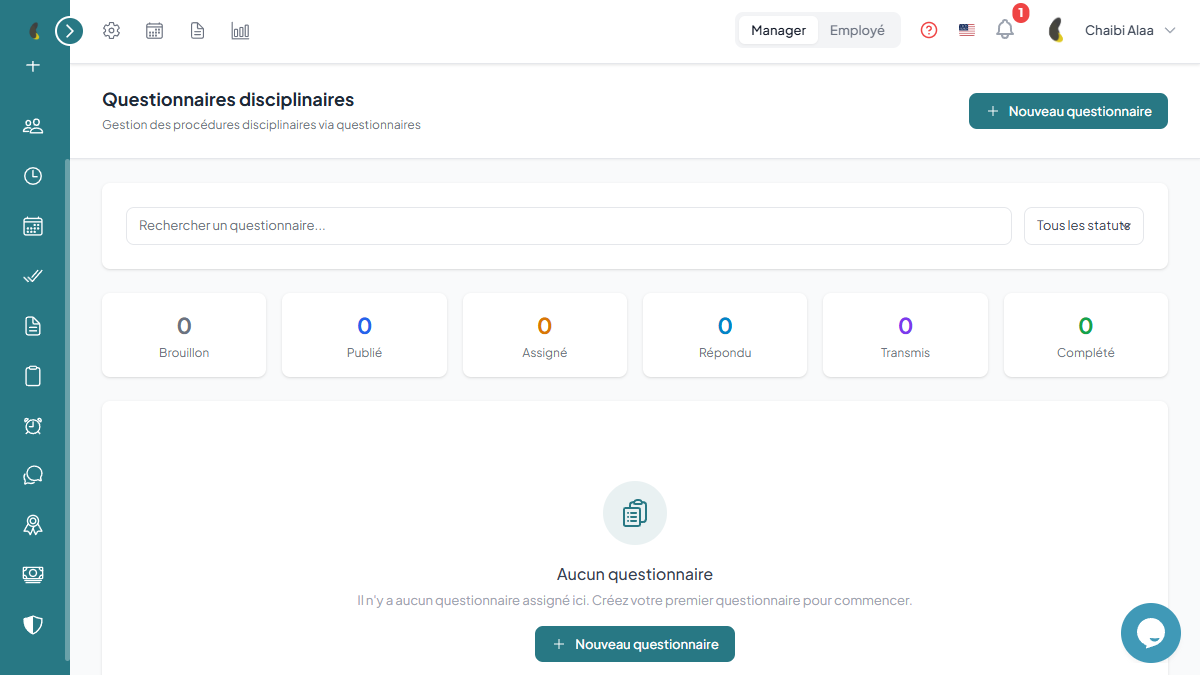Change language via the US flag
The image size is (1200, 675).
[967, 30]
